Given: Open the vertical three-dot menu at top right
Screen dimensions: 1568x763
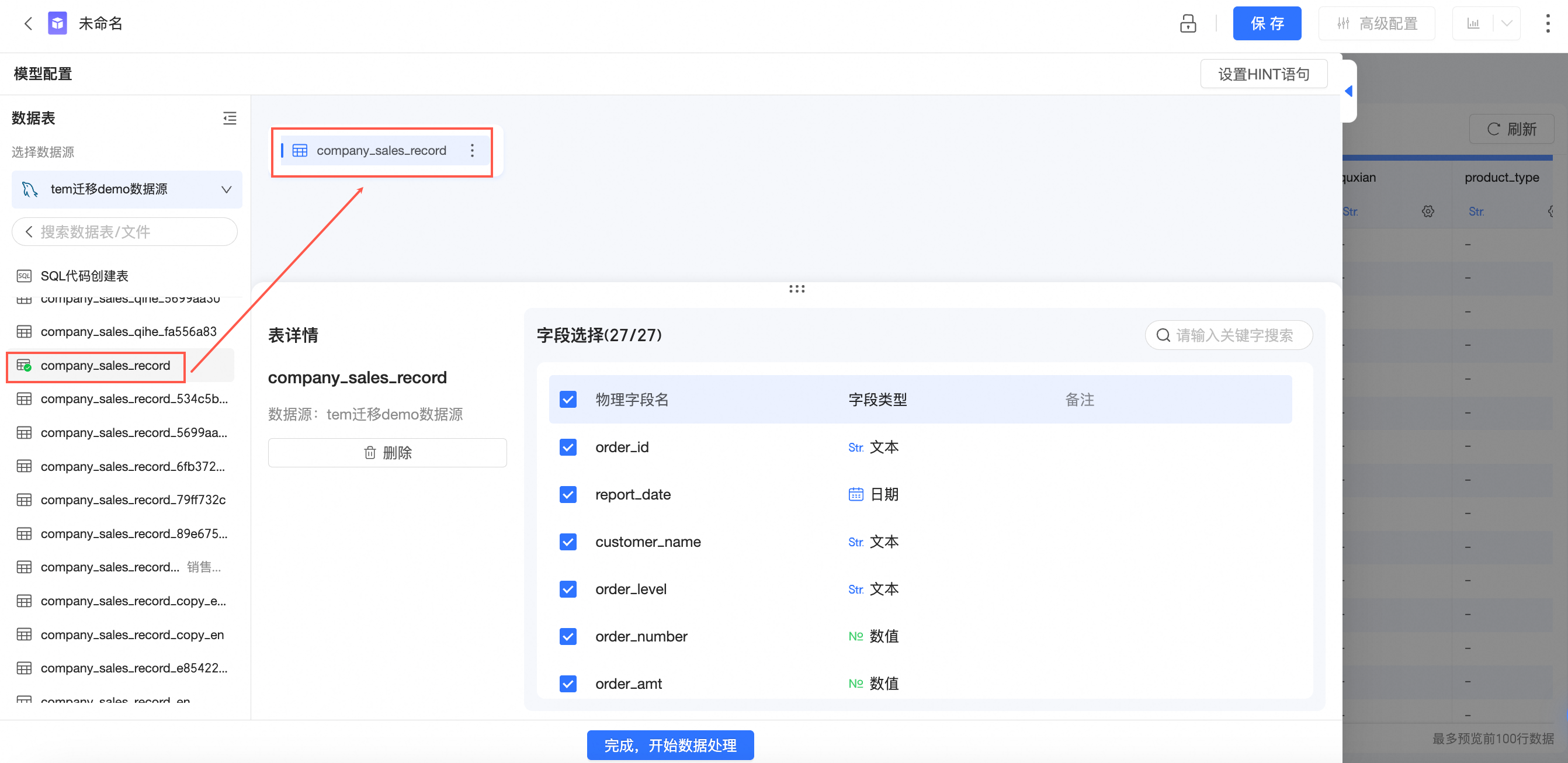Looking at the screenshot, I should click(1548, 24).
